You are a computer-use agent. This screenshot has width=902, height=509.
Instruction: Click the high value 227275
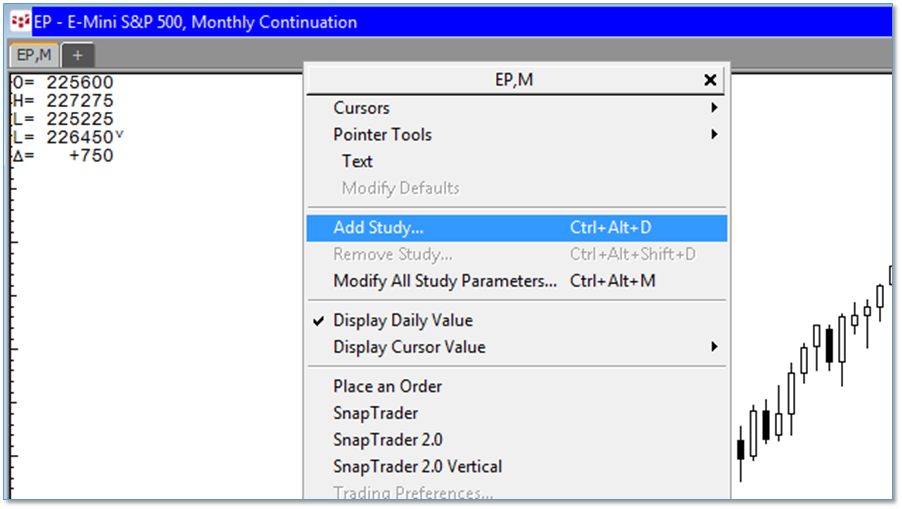(x=80, y=101)
